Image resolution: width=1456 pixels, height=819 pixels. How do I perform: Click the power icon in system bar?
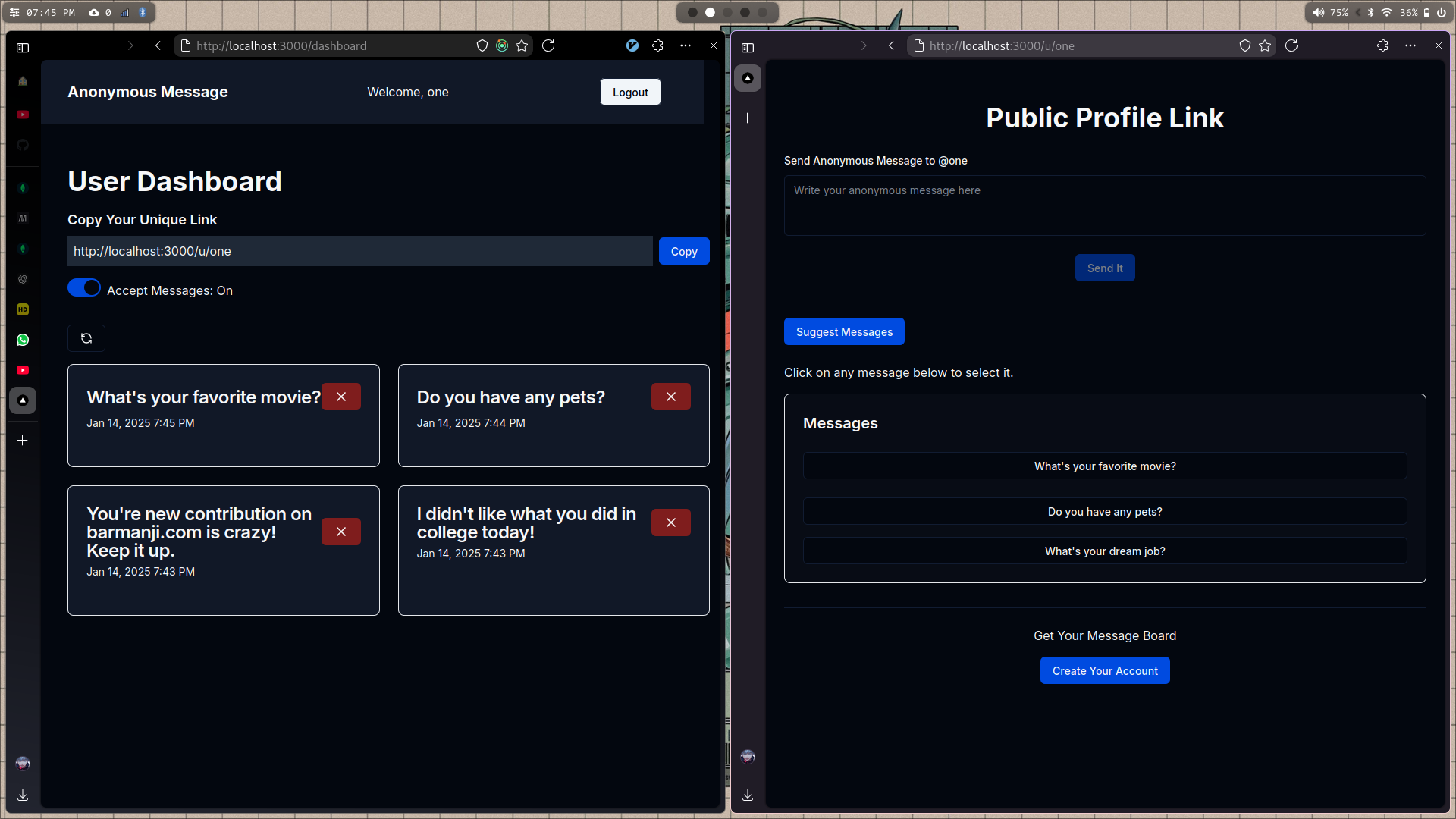coord(1441,12)
